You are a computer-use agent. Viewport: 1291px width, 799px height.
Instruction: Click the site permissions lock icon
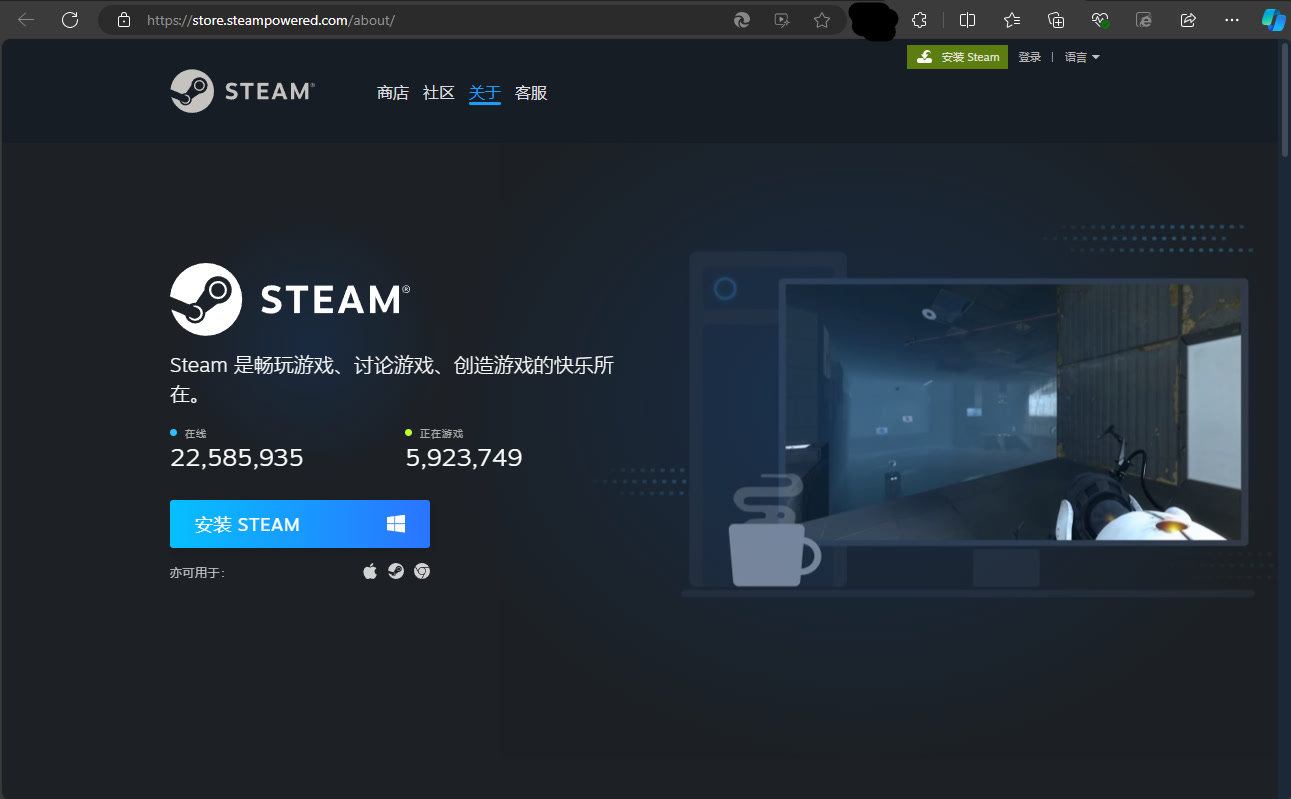pyautogui.click(x=123, y=19)
